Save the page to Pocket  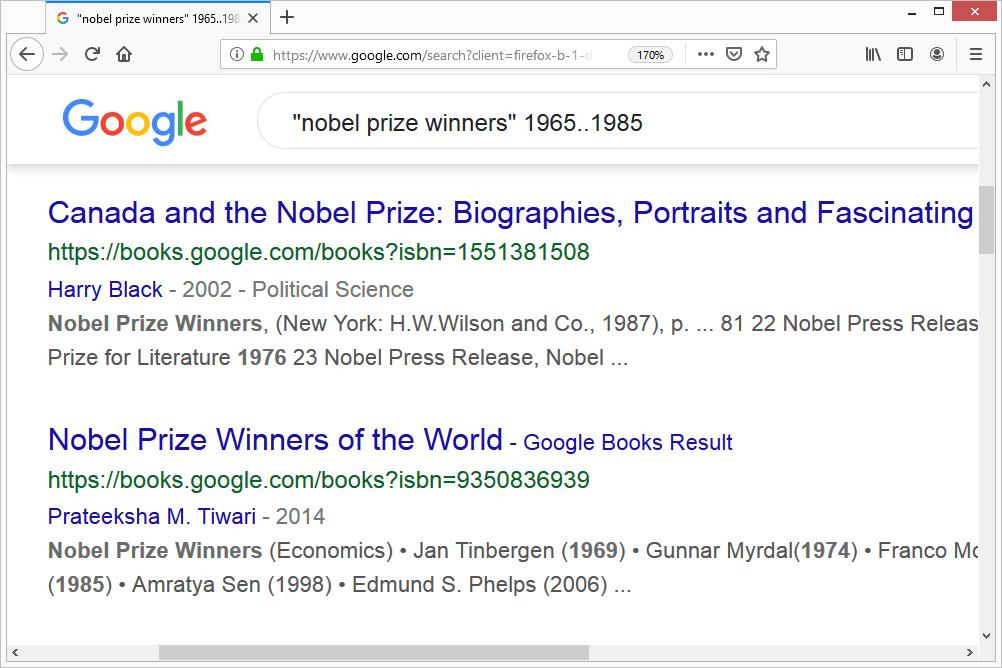point(734,55)
